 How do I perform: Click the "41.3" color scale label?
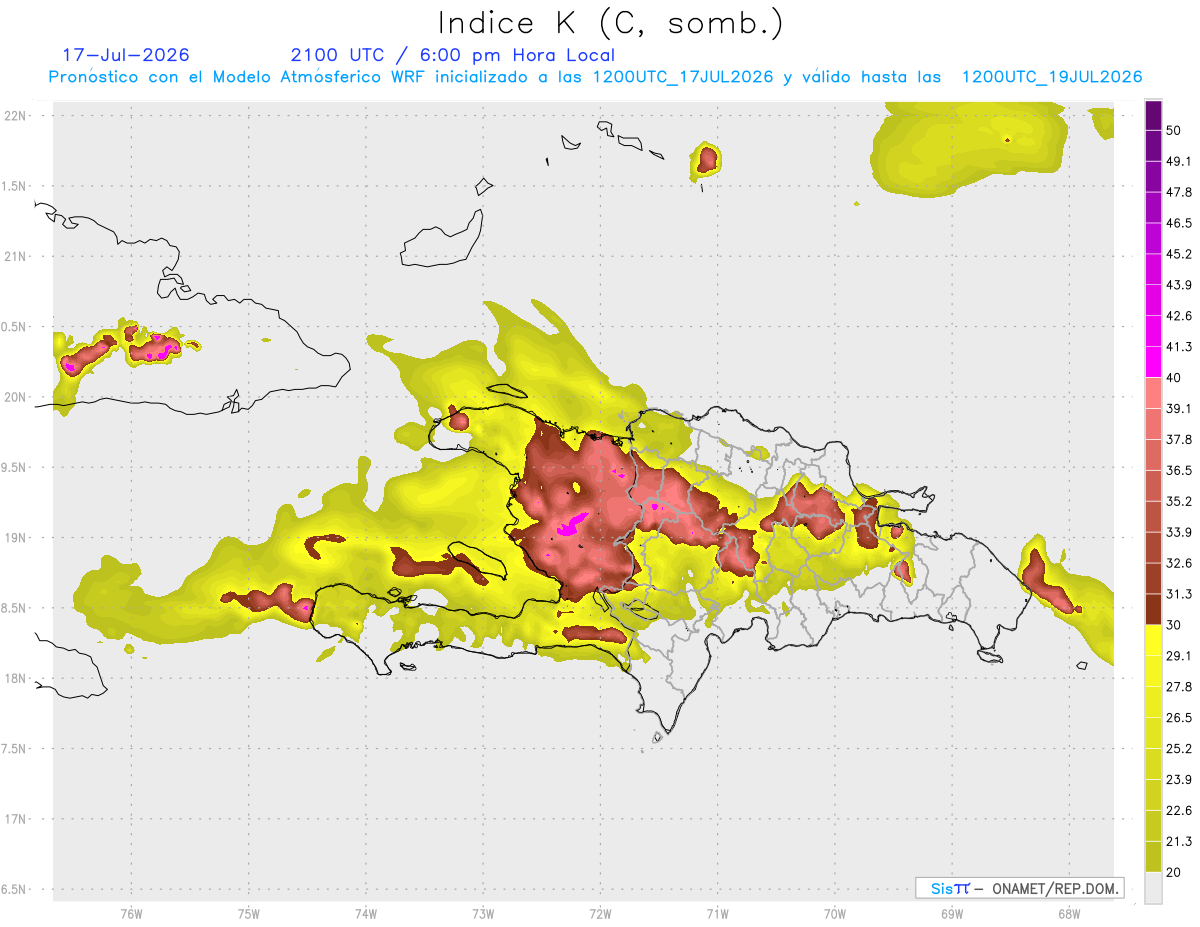(x=1180, y=347)
